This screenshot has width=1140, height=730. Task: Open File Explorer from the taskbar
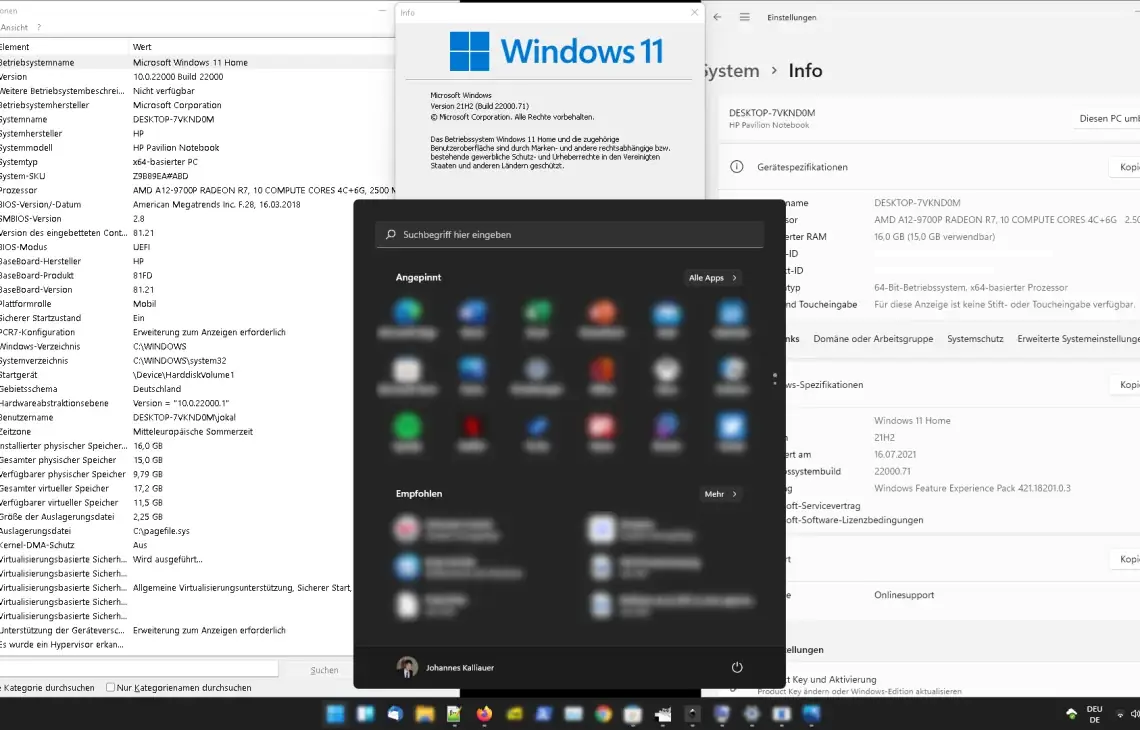(x=425, y=714)
